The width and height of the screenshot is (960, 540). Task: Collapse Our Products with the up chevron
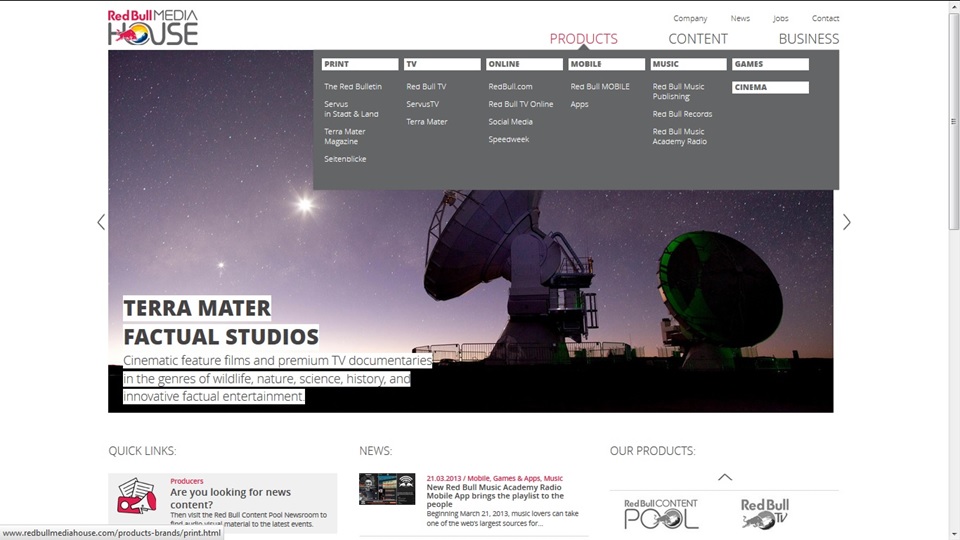pos(725,477)
